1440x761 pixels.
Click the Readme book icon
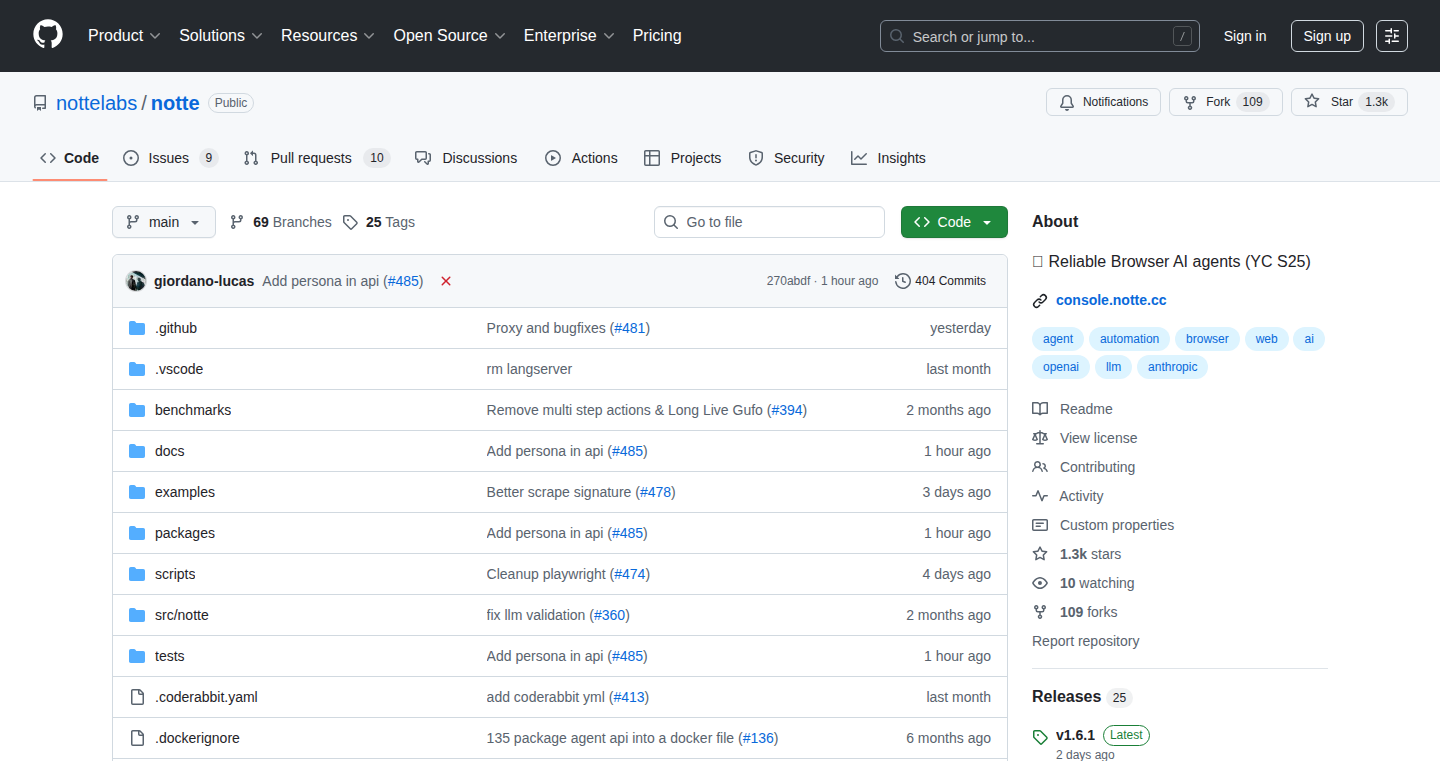1040,409
